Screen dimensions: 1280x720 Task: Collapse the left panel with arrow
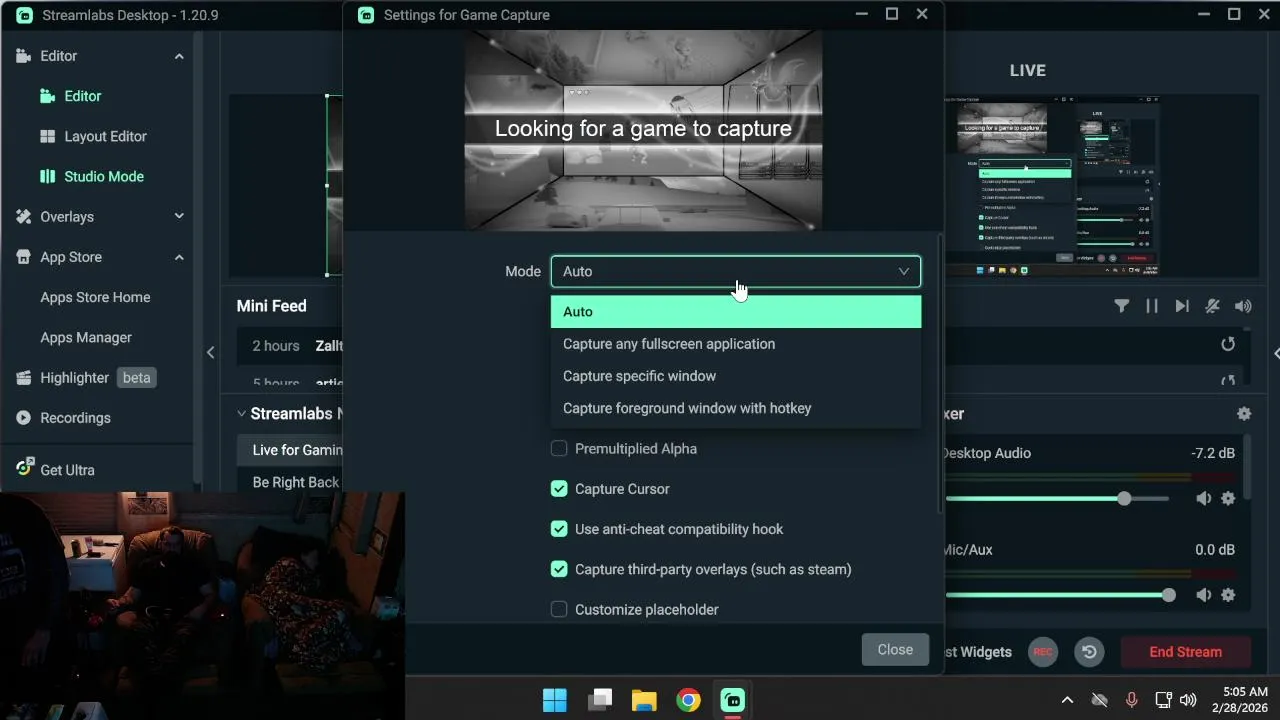pos(210,352)
